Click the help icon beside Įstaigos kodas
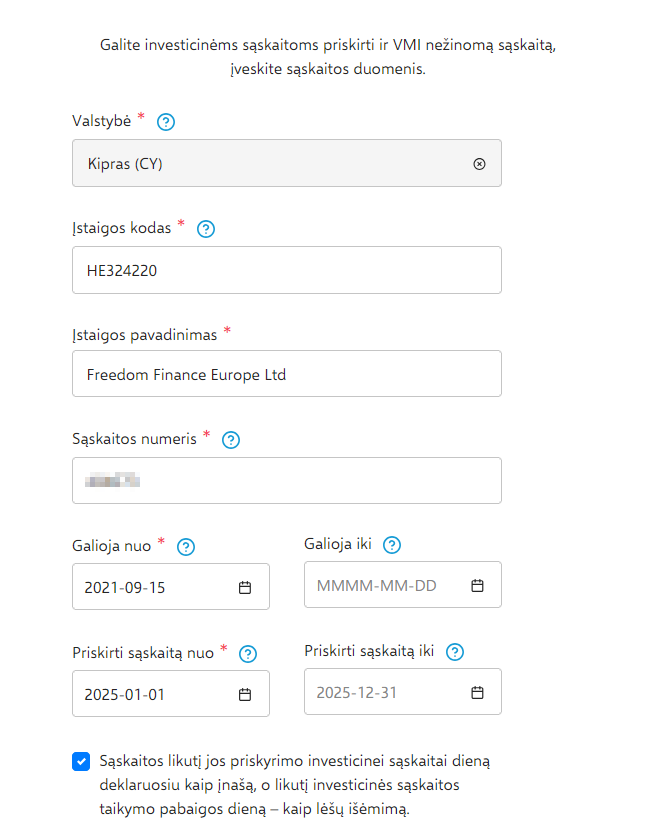The image size is (659, 838). 206,229
